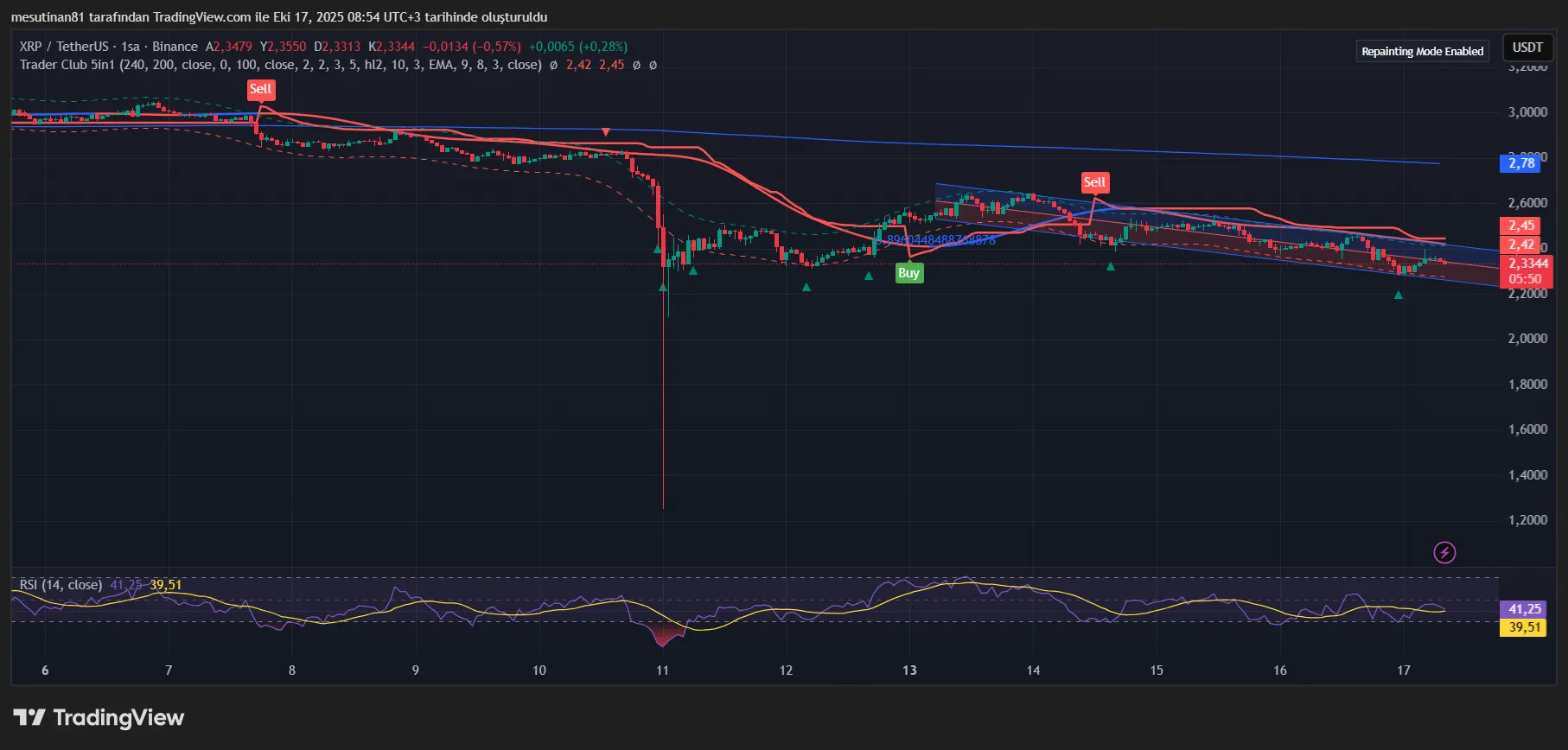Click the 3,0000 level on price axis

[1527, 112]
